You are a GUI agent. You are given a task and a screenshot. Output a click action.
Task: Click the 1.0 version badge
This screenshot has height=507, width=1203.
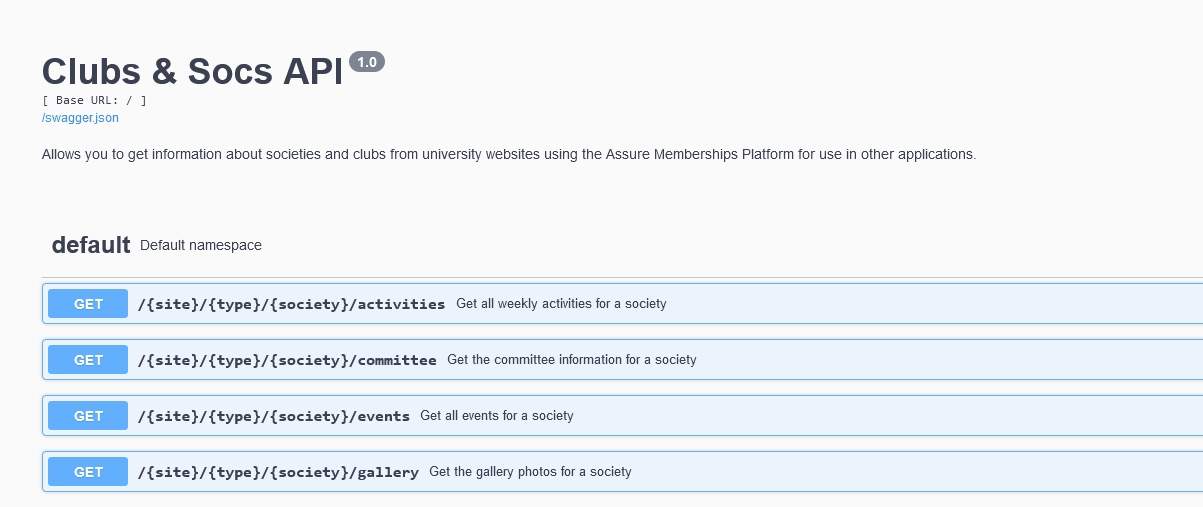coord(366,62)
